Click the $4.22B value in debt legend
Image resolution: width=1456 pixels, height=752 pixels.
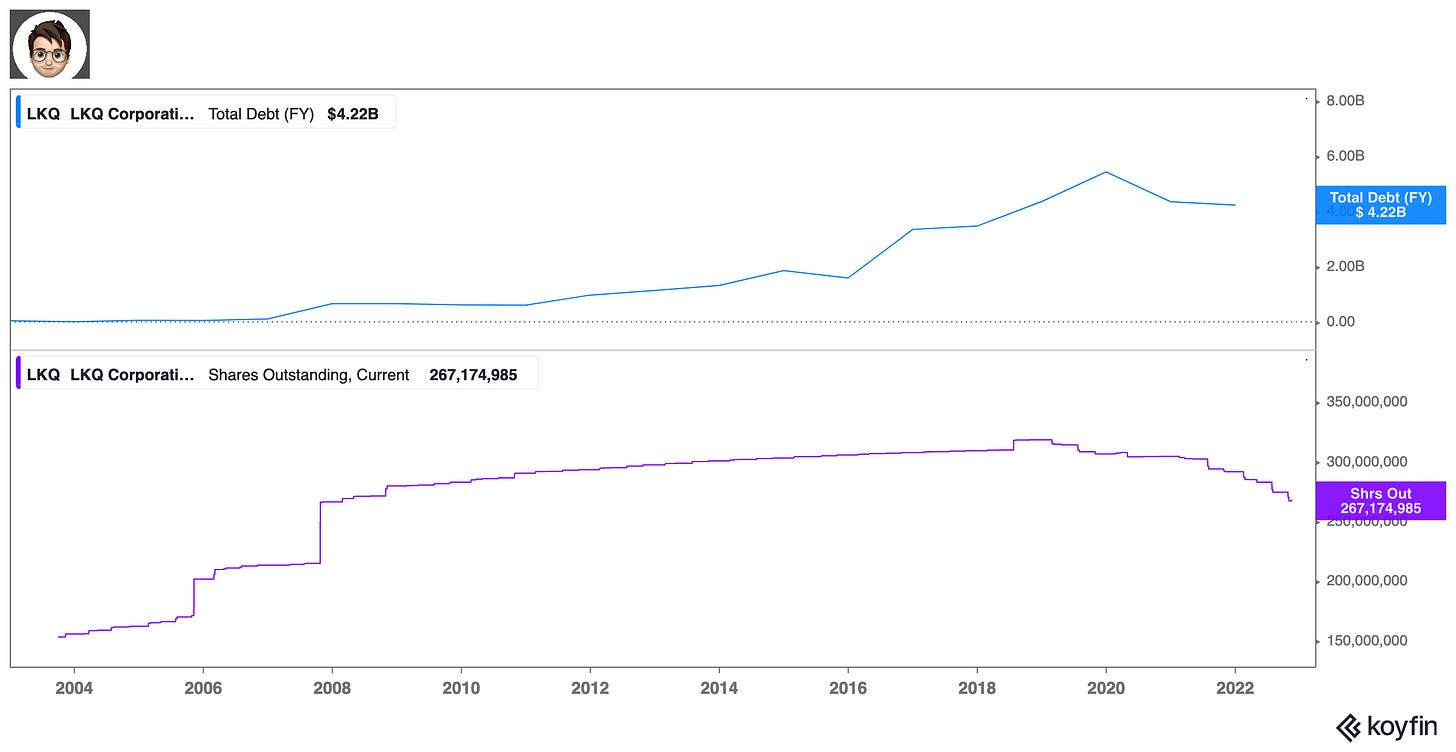pyautogui.click(x=353, y=114)
